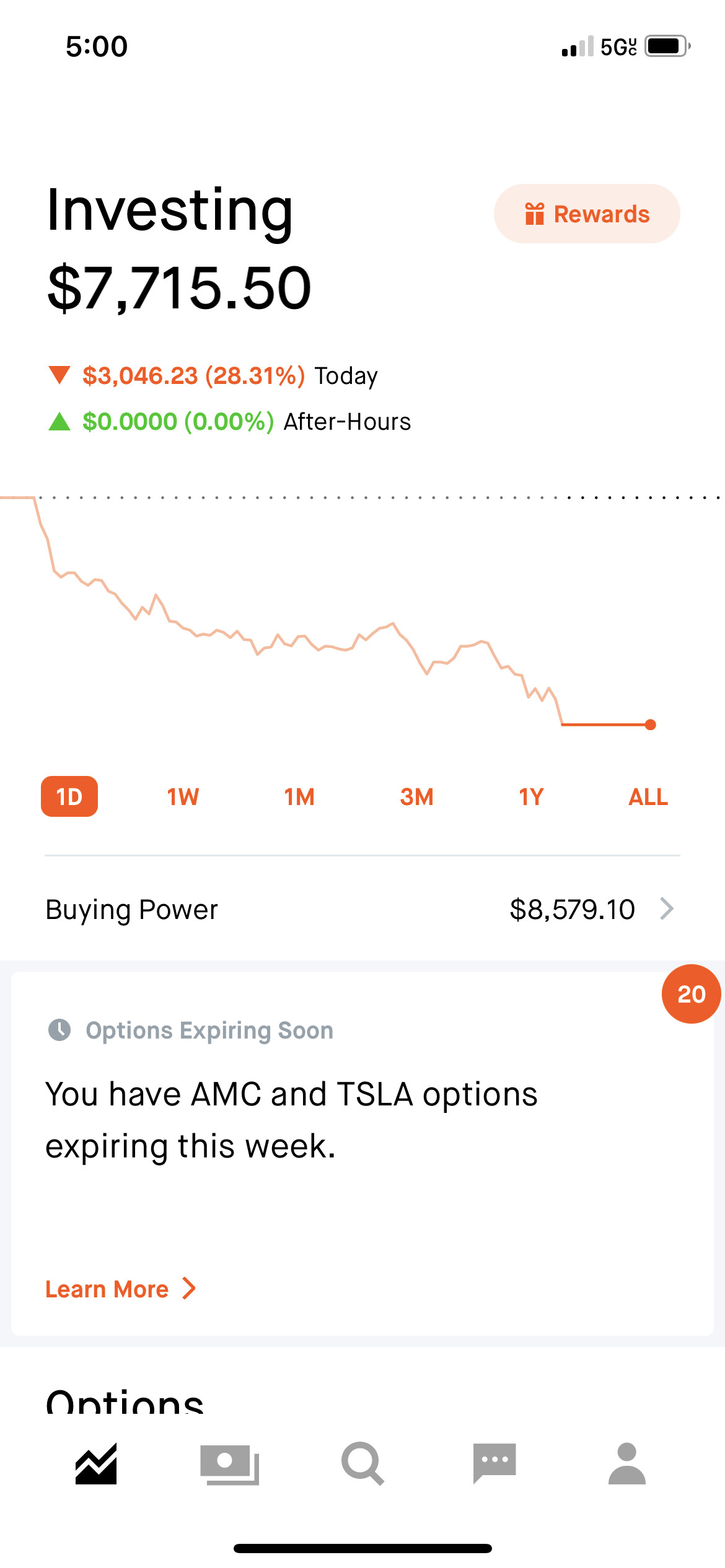The width and height of the screenshot is (725, 1568).
Task: Open the cash tab icon
Action: (229, 1465)
